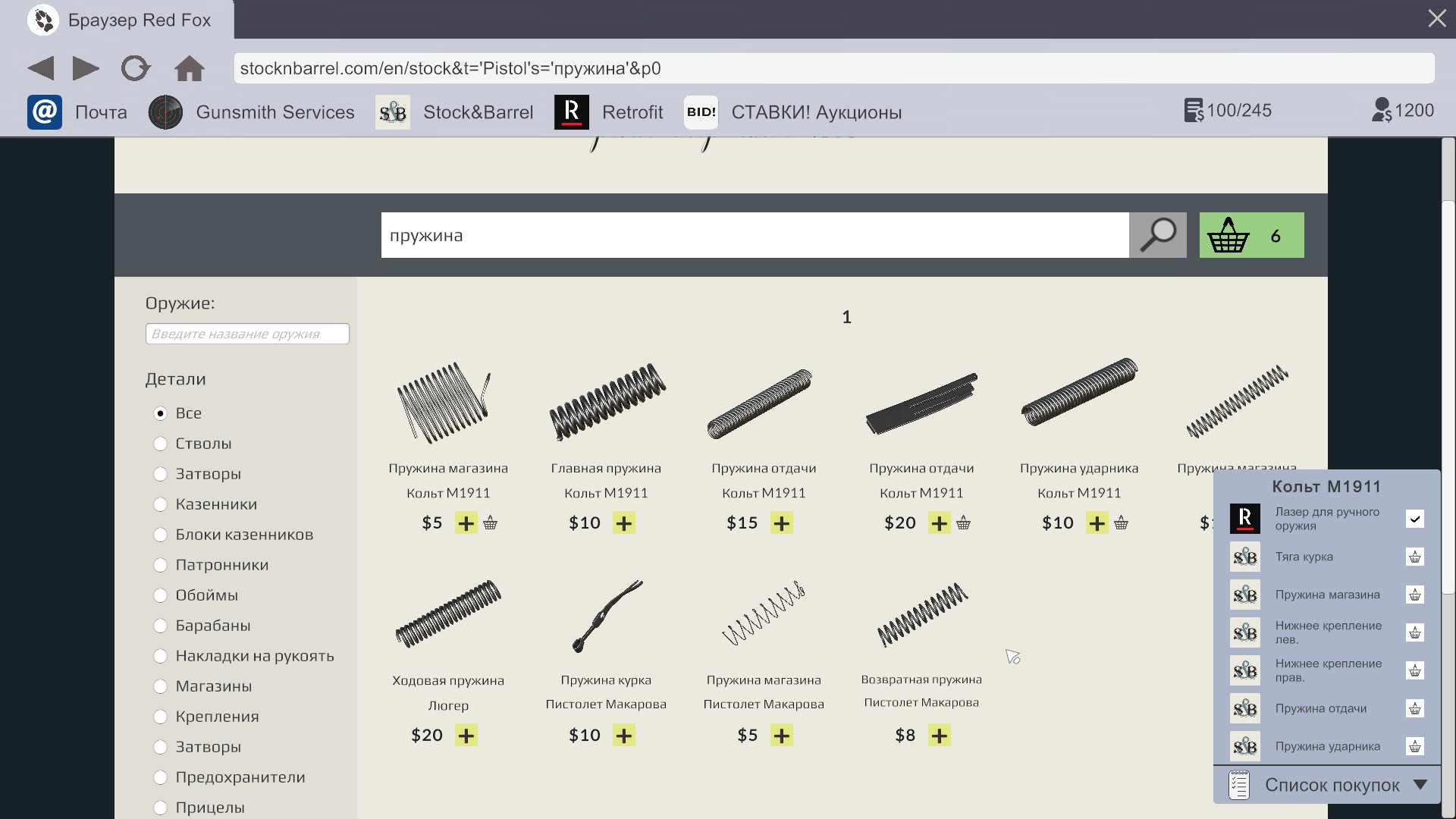Open the shopping basket showing 6 items
Screen dimensions: 1456x819
coord(1252,235)
